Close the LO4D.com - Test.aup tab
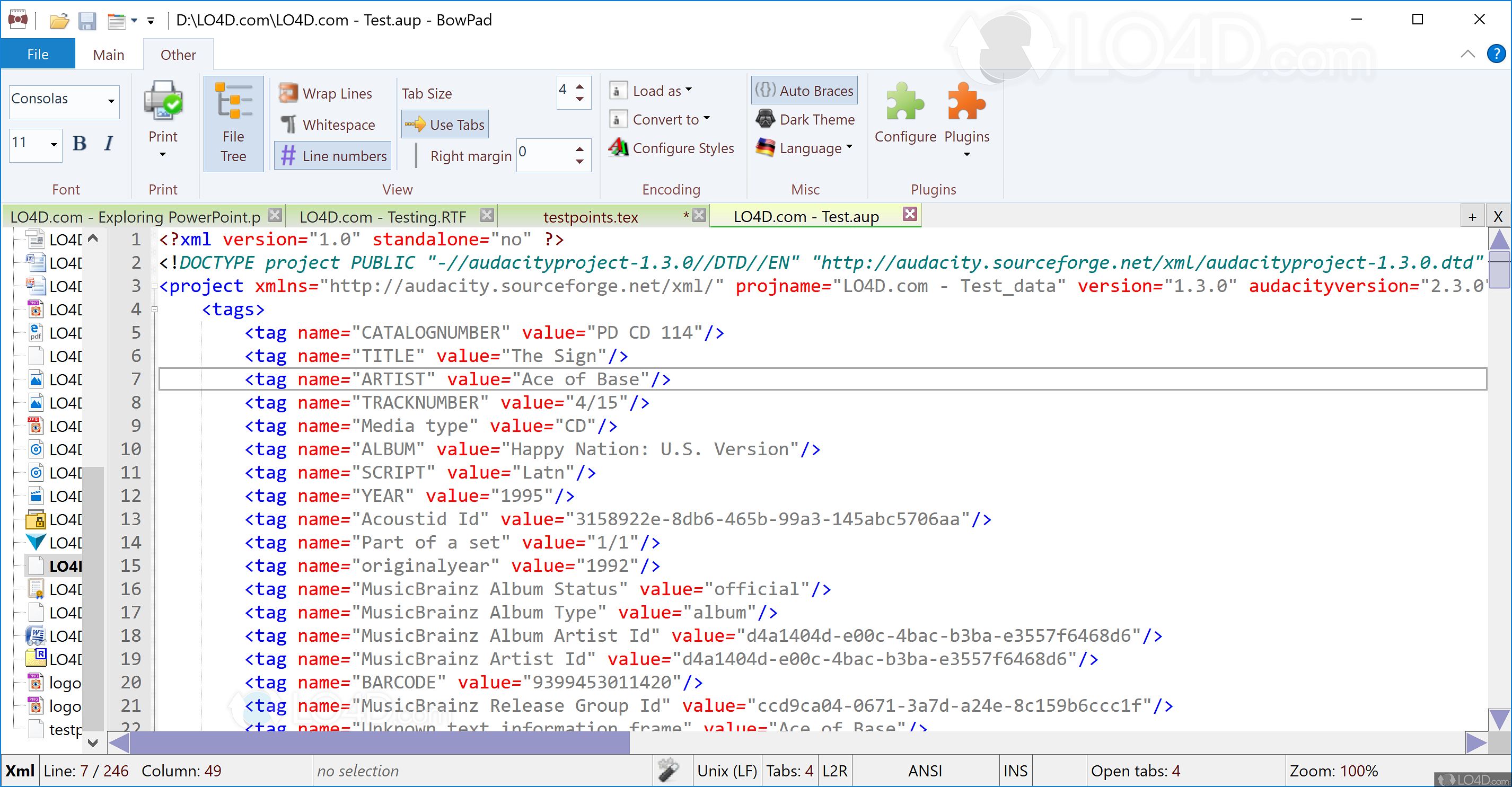Image resolution: width=1512 pixels, height=787 pixels. [910, 214]
